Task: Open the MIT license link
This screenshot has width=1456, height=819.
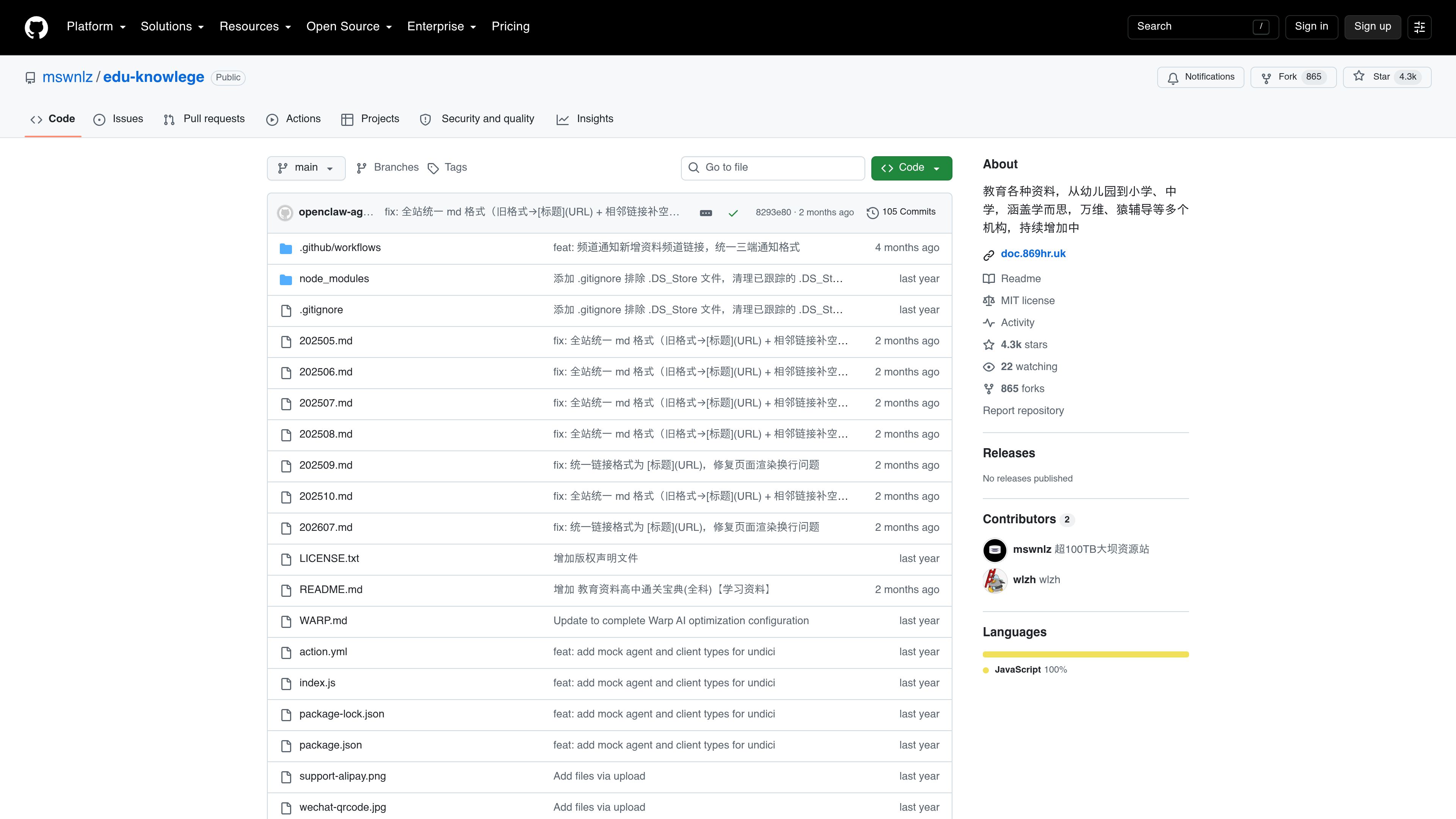Action: pos(1027,301)
